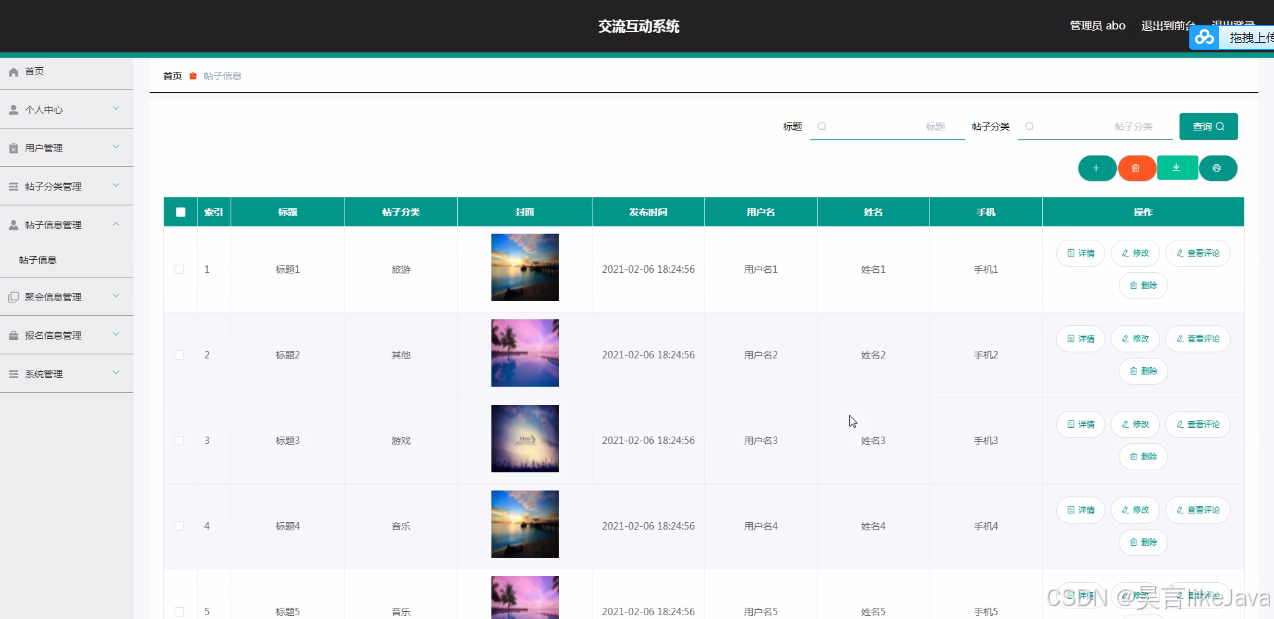Expand the 个人中心 chevron

coord(116,109)
